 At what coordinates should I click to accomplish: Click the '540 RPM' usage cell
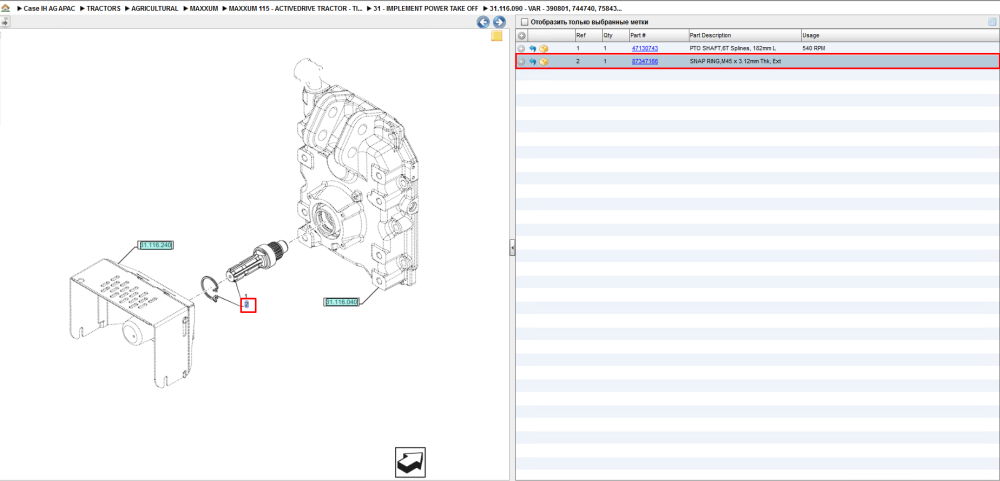tap(815, 48)
